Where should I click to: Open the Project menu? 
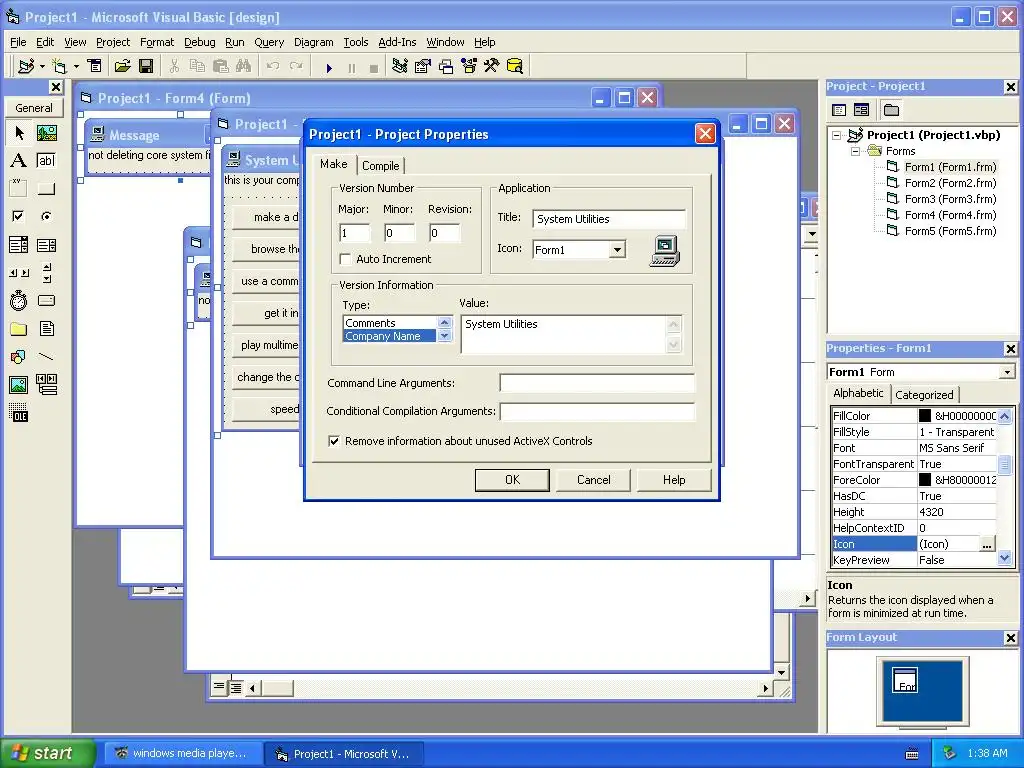(113, 42)
